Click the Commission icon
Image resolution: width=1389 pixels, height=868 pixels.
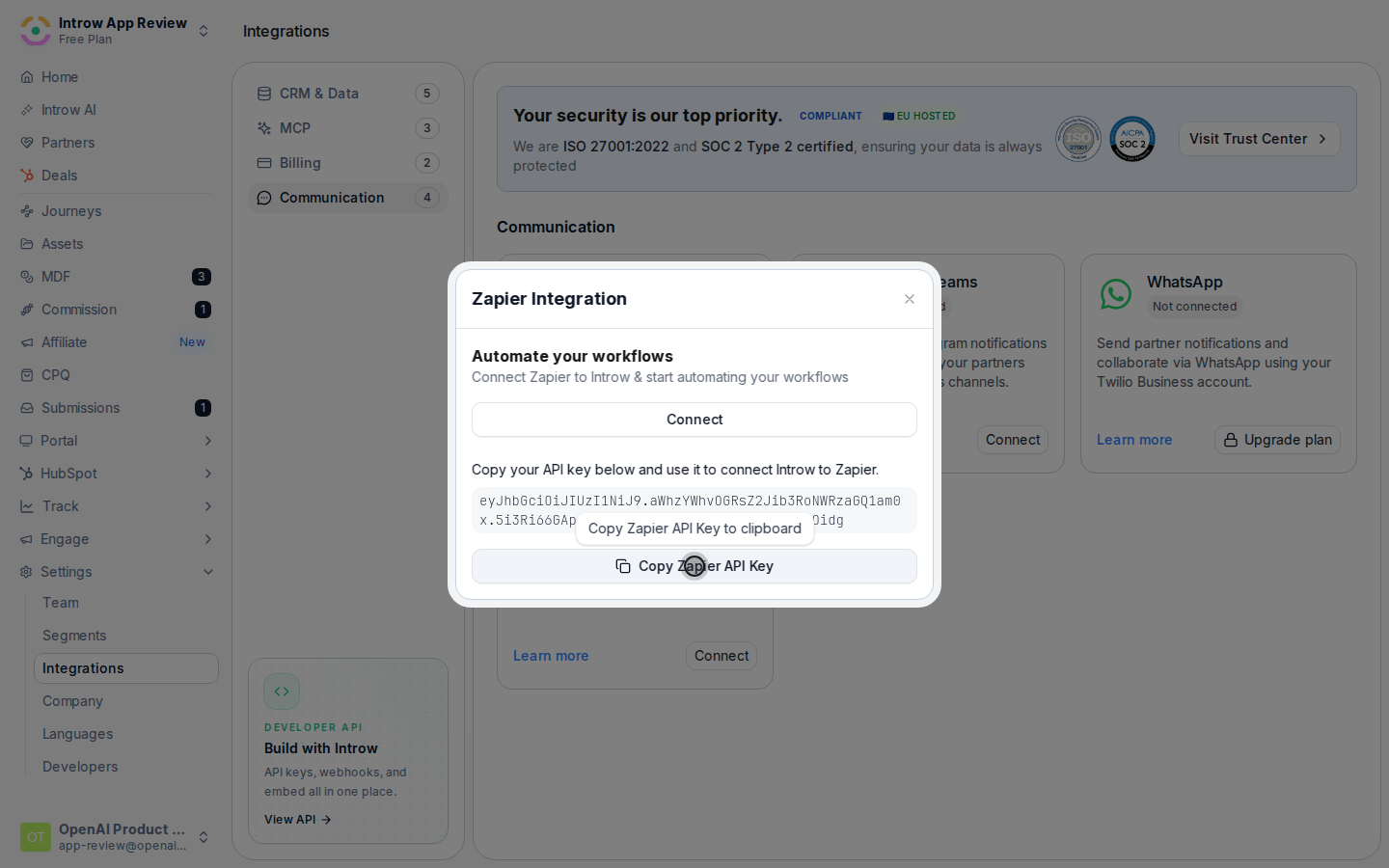pyautogui.click(x=27, y=310)
